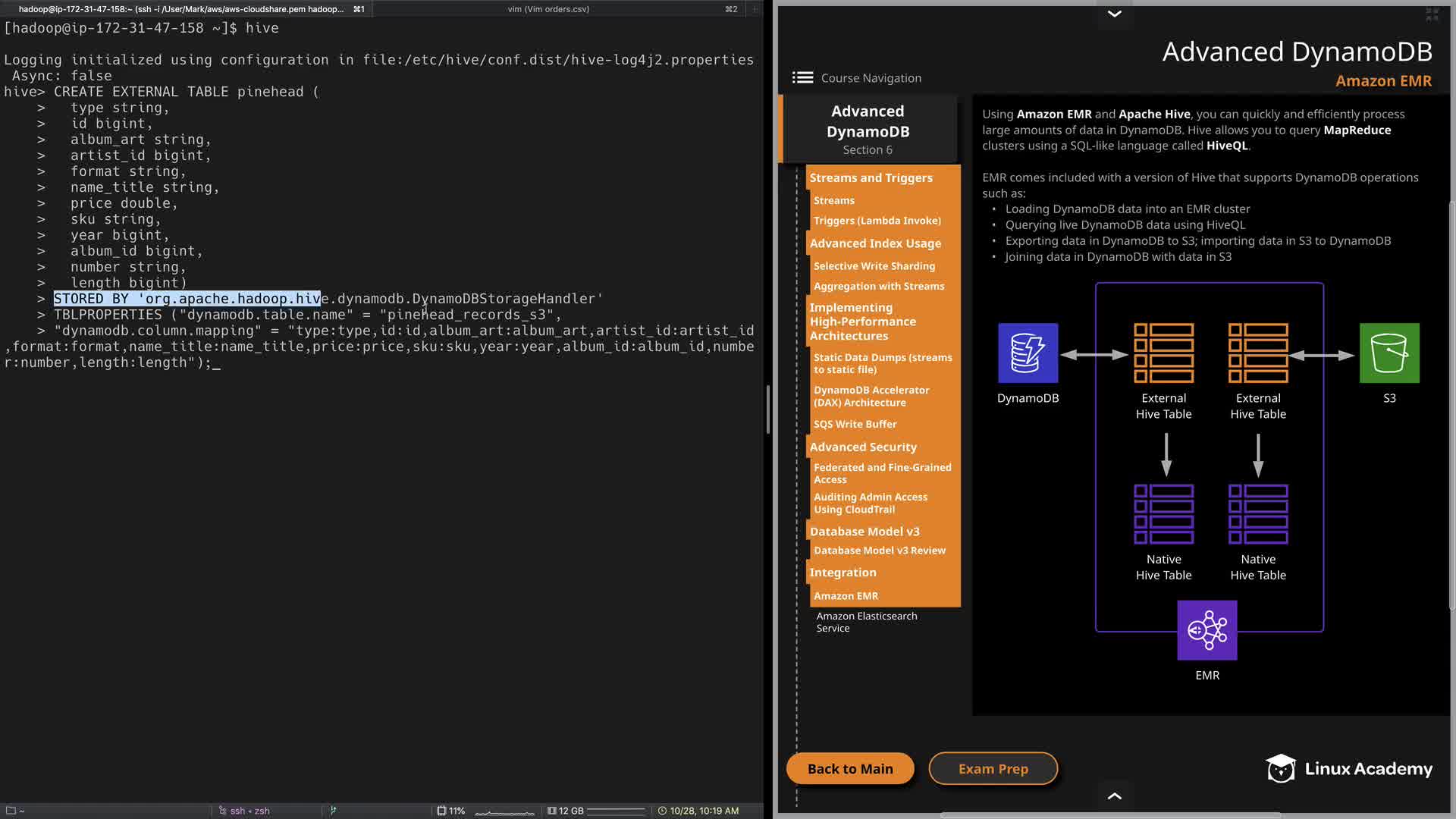
Task: Click the right Native Hive Table icon
Action: click(x=1257, y=514)
